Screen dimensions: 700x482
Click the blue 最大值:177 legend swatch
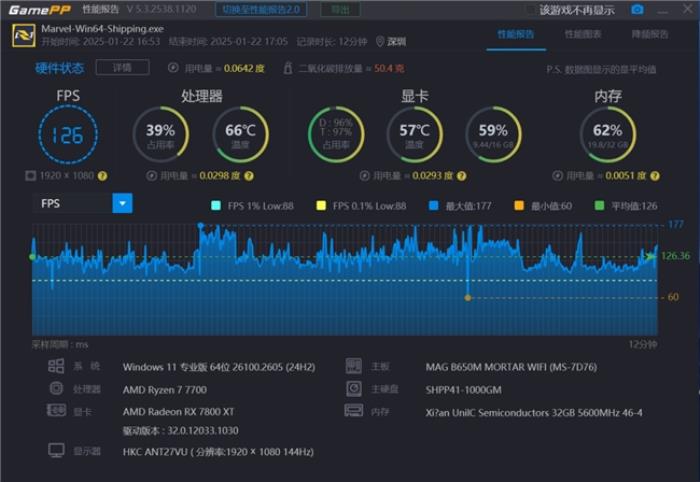click(433, 206)
